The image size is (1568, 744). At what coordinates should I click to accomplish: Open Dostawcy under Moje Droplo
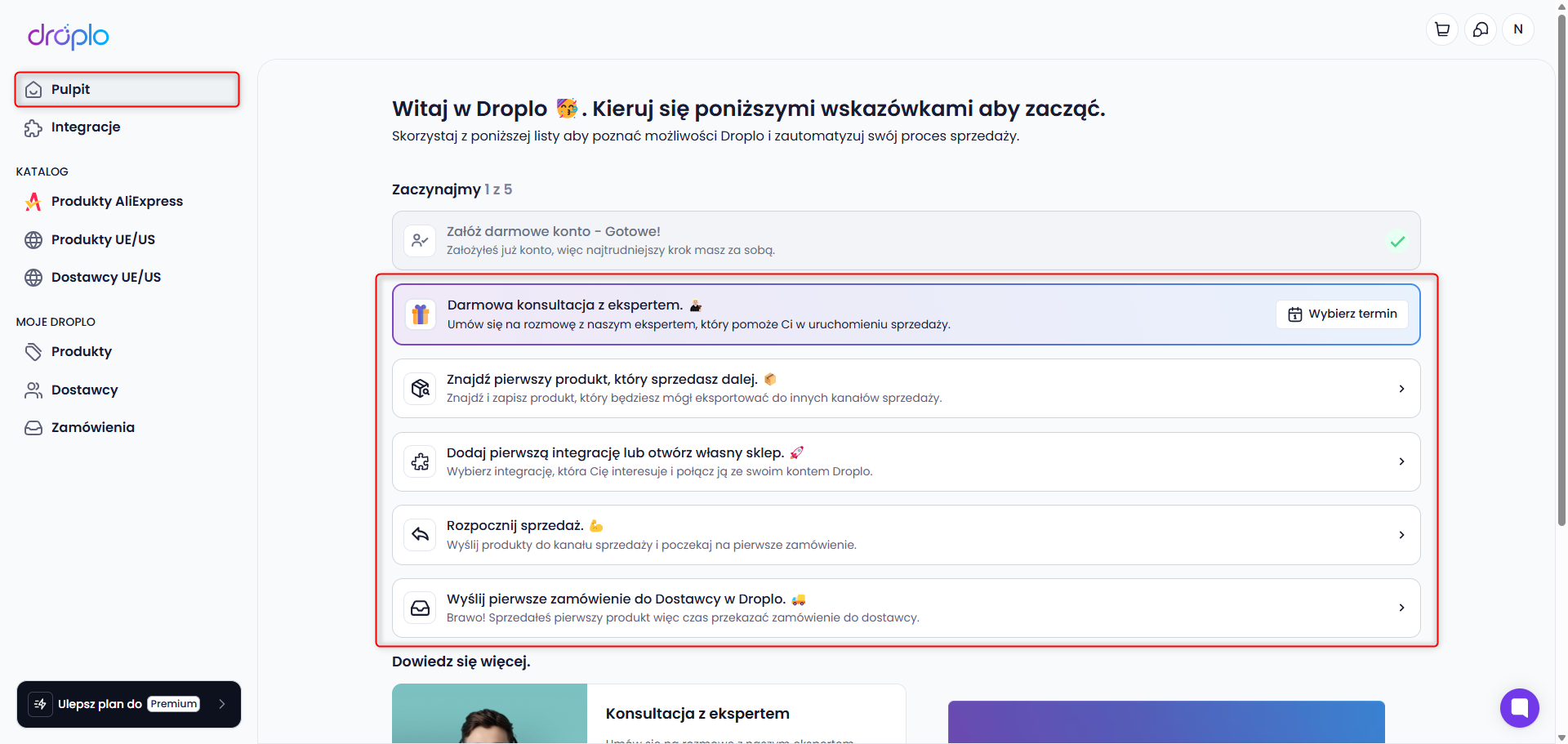pos(127,390)
